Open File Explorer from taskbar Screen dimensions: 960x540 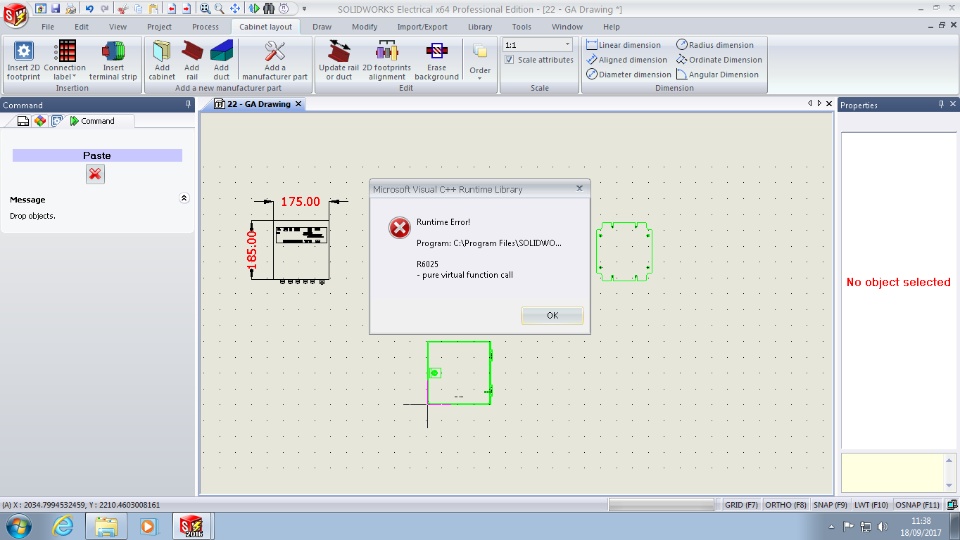(106, 527)
